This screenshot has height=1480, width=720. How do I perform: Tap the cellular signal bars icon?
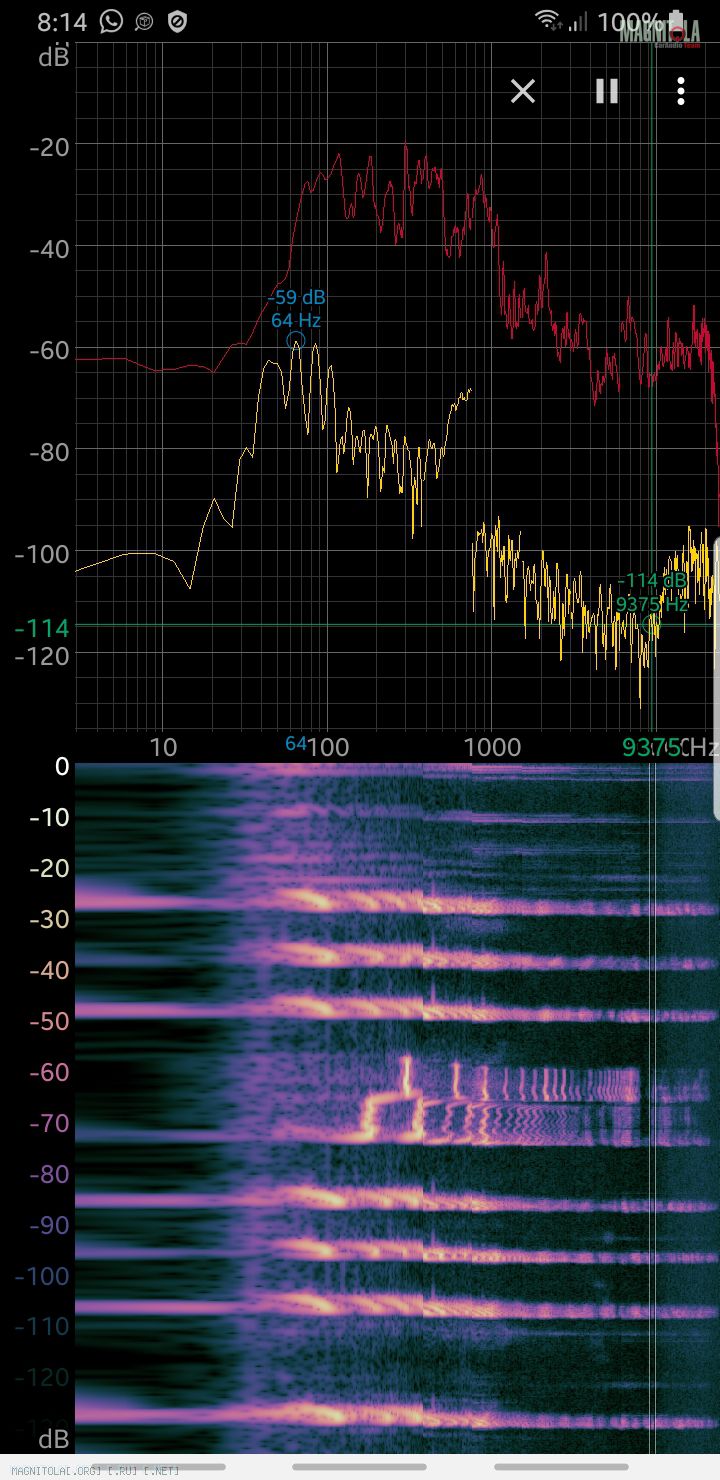click(x=577, y=21)
